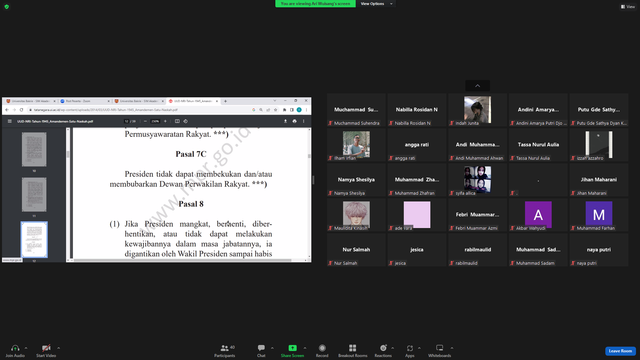The image size is (640, 360).
Task: Expand the caret next to Apps
Action: [x=419, y=348]
